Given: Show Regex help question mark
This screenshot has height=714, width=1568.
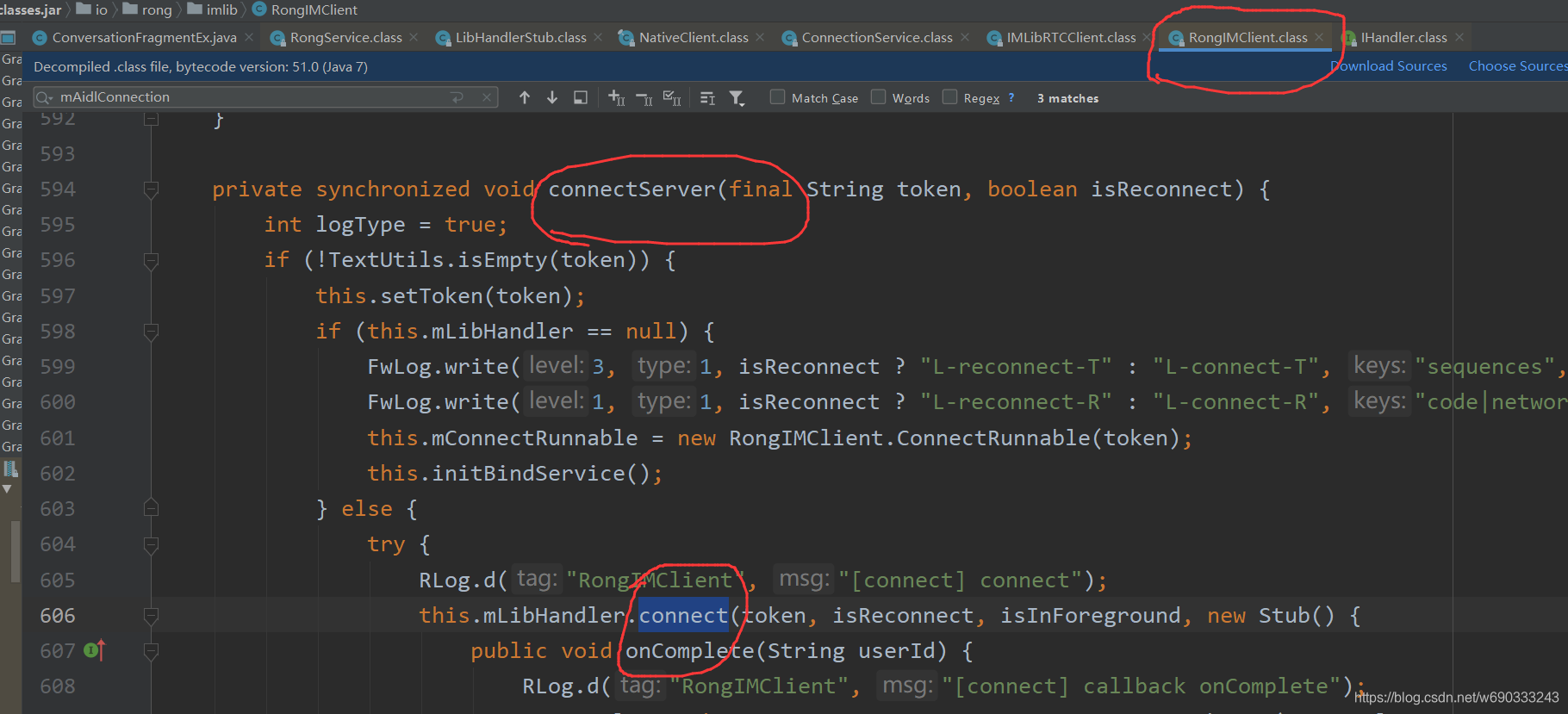Looking at the screenshot, I should click(x=1011, y=98).
